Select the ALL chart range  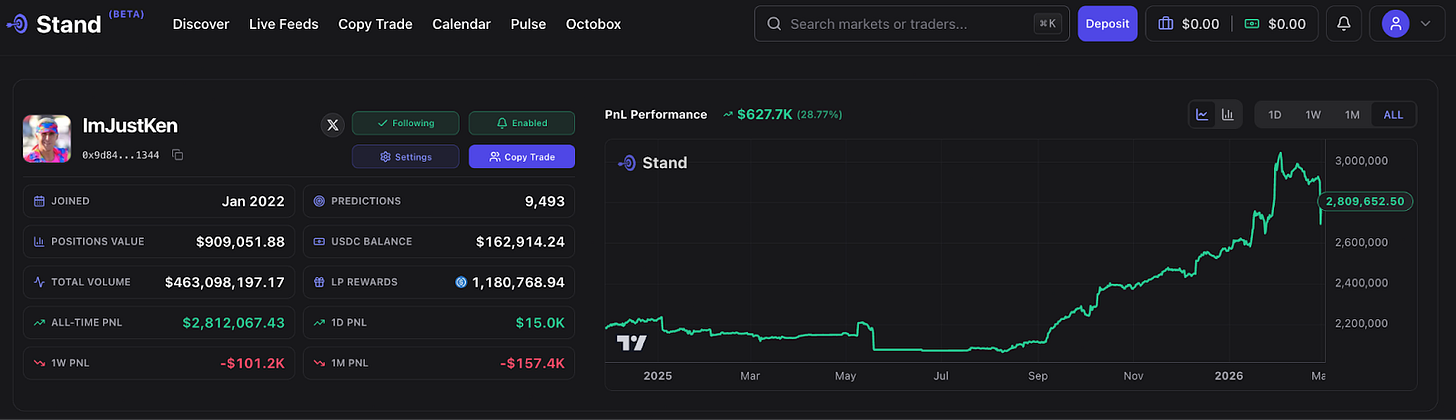(x=1393, y=115)
